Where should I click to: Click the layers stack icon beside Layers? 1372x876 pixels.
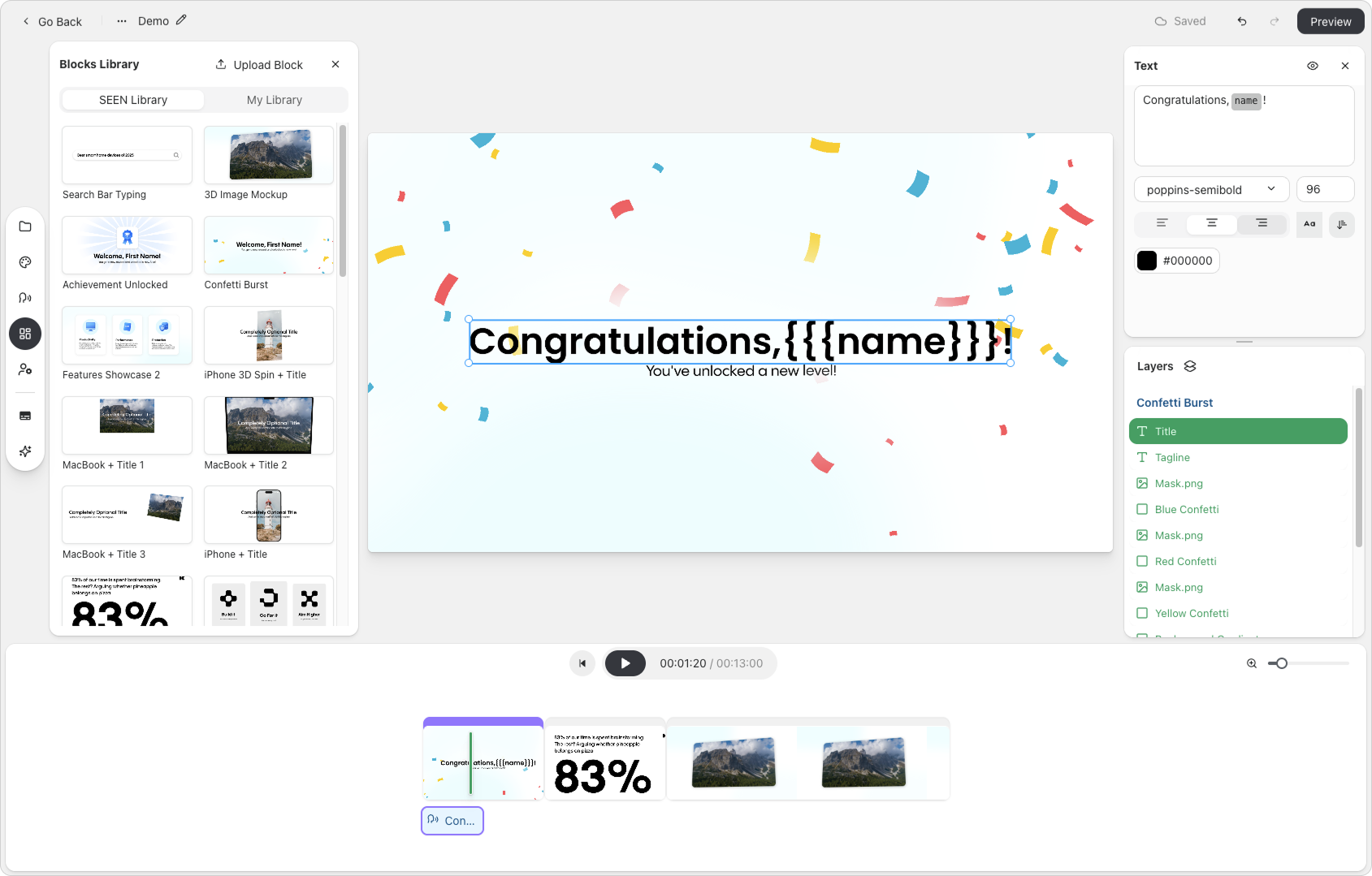click(1190, 366)
